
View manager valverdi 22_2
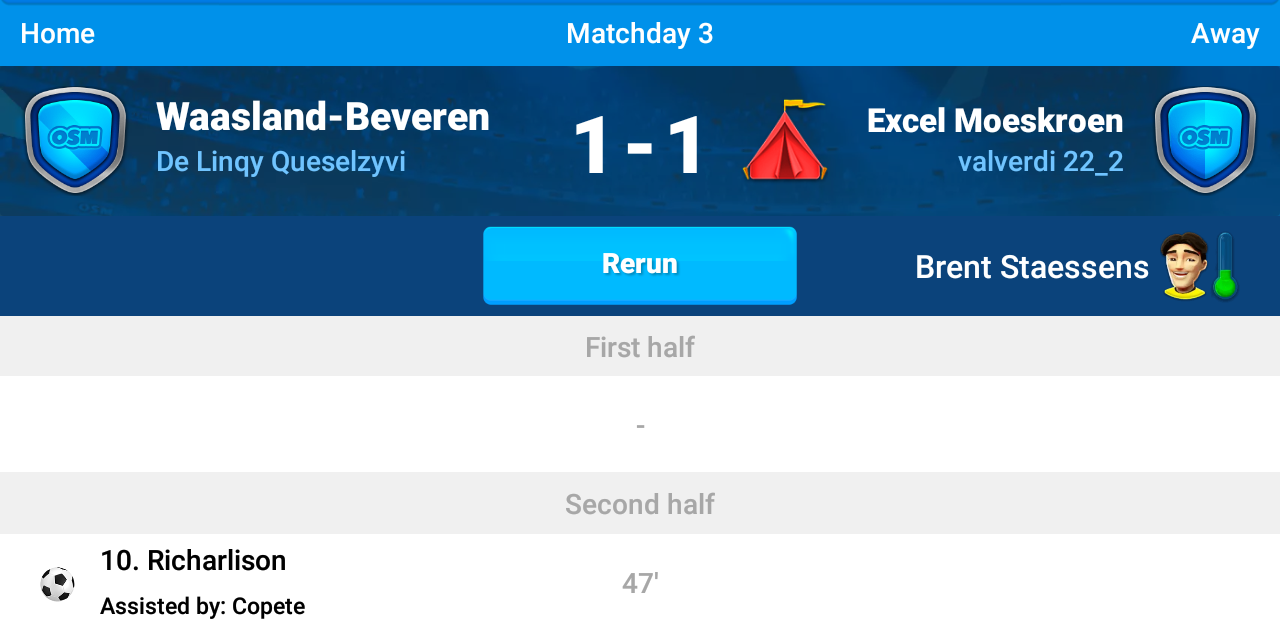point(1040,161)
